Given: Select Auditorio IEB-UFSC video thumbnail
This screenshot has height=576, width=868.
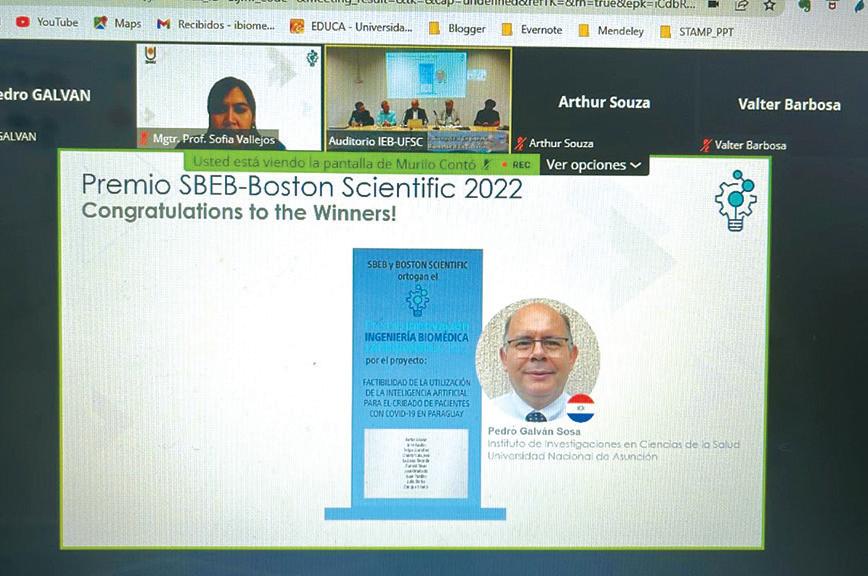Looking at the screenshot, I should tap(418, 100).
